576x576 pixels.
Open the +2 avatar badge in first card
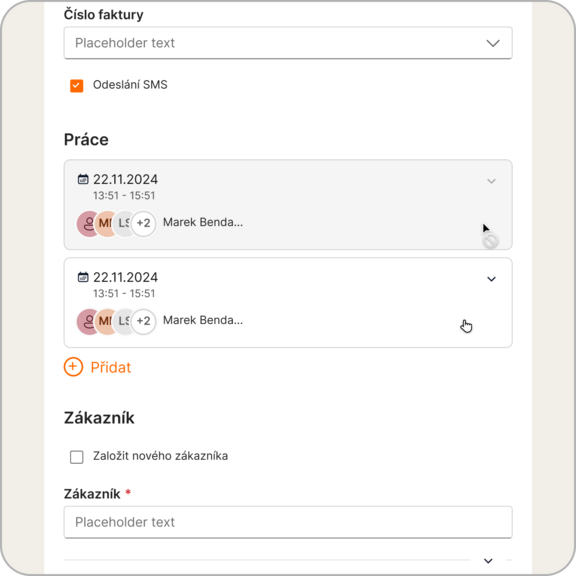click(144, 223)
